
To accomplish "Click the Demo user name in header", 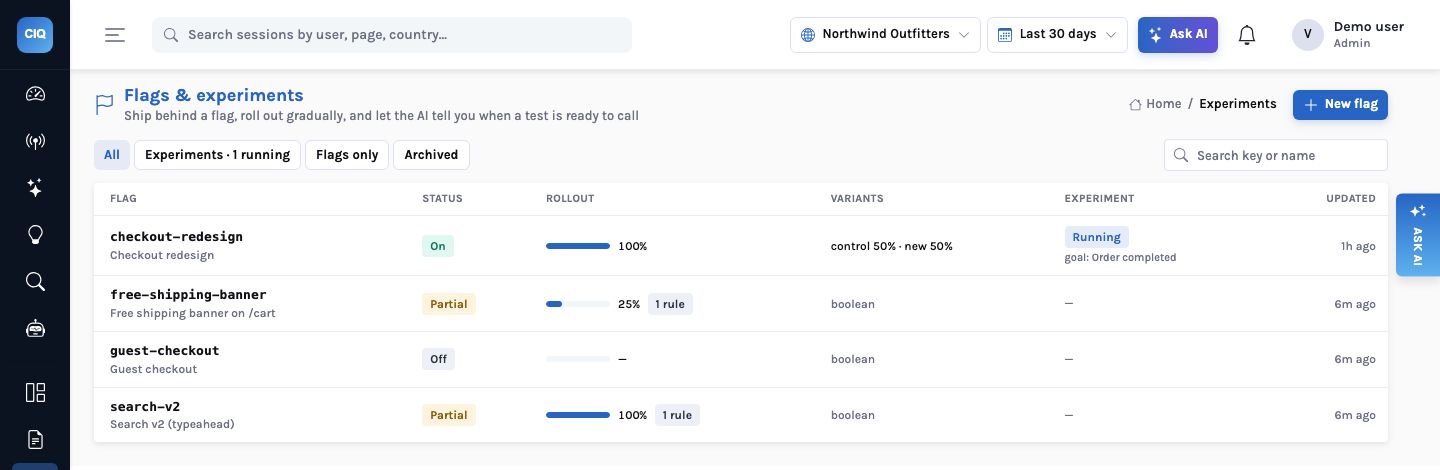I will [x=1369, y=27].
